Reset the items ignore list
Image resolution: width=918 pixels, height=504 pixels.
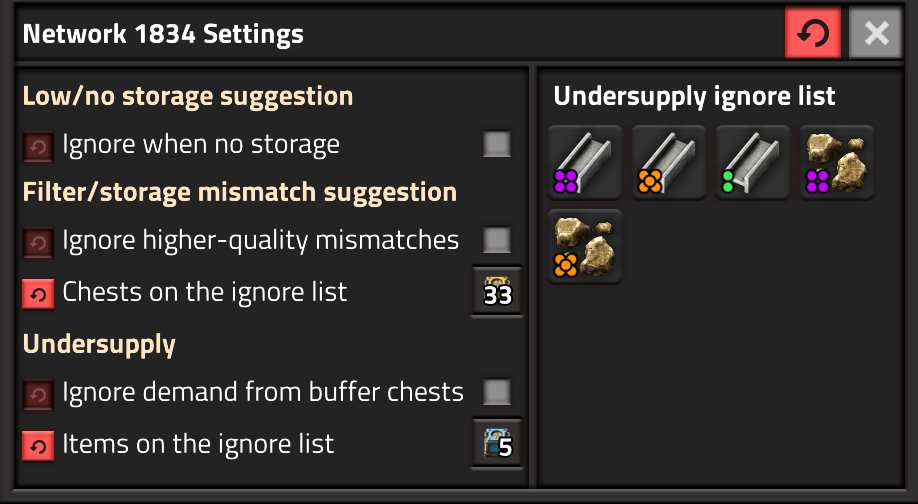39,445
